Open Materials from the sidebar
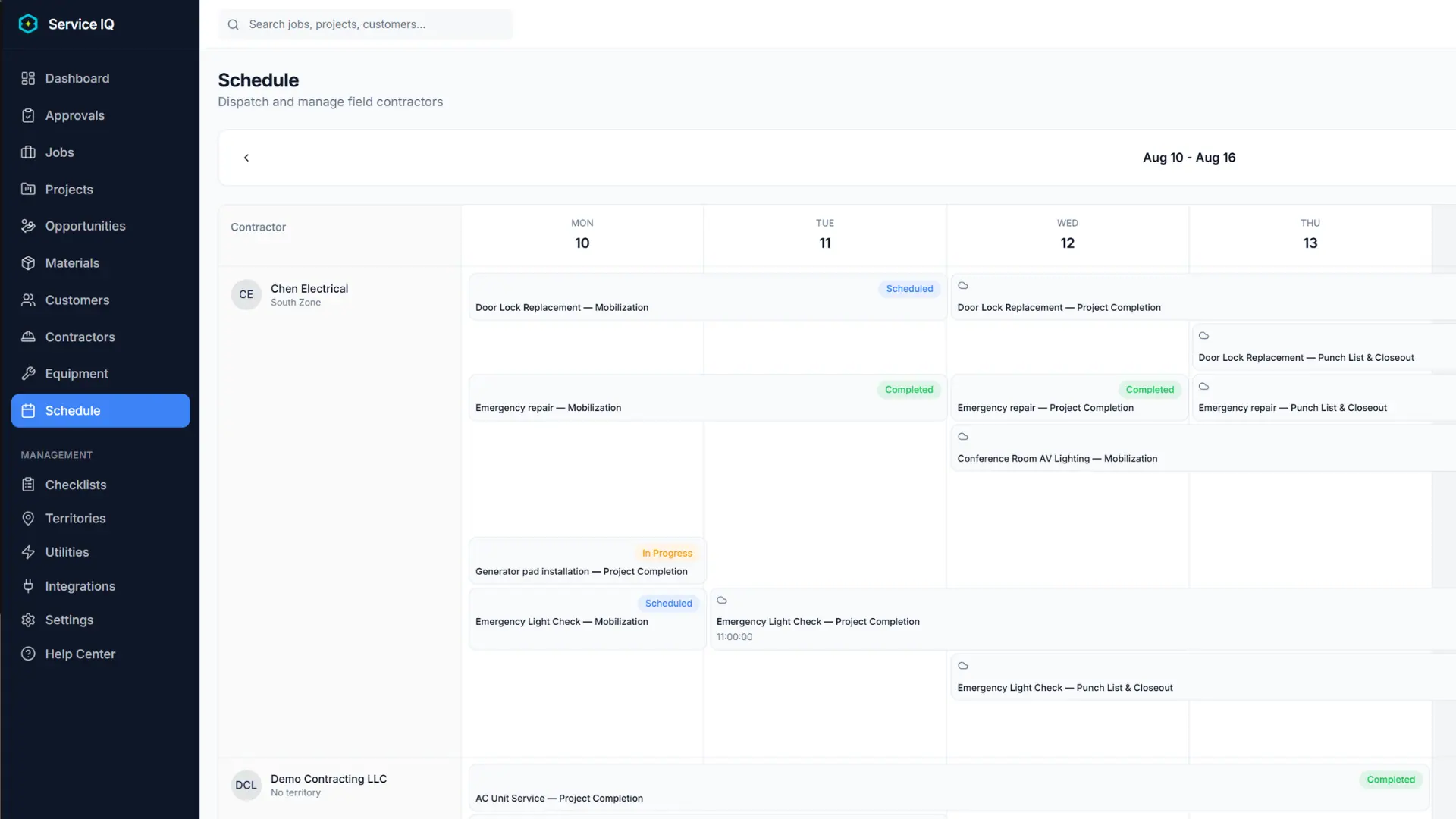 (x=100, y=263)
